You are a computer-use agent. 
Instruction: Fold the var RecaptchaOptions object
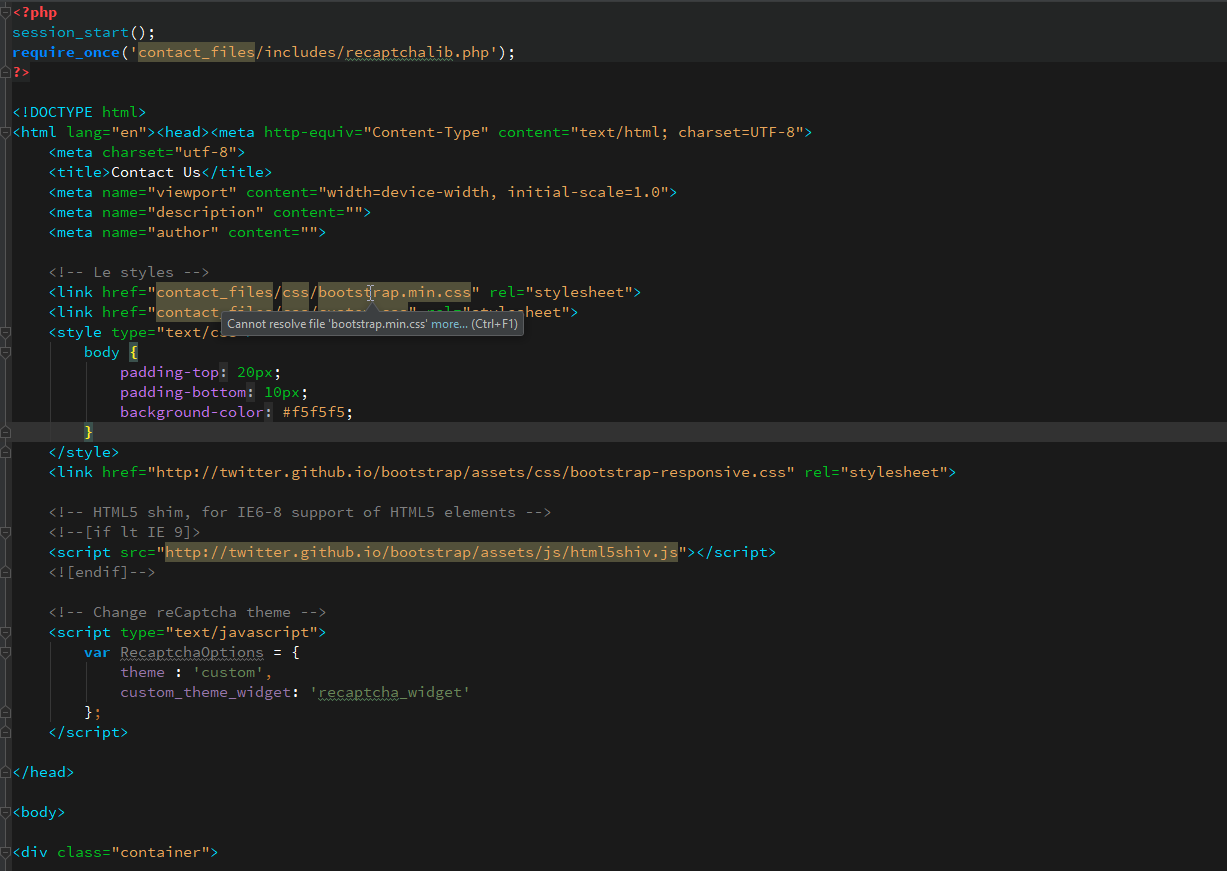click(x=6, y=652)
